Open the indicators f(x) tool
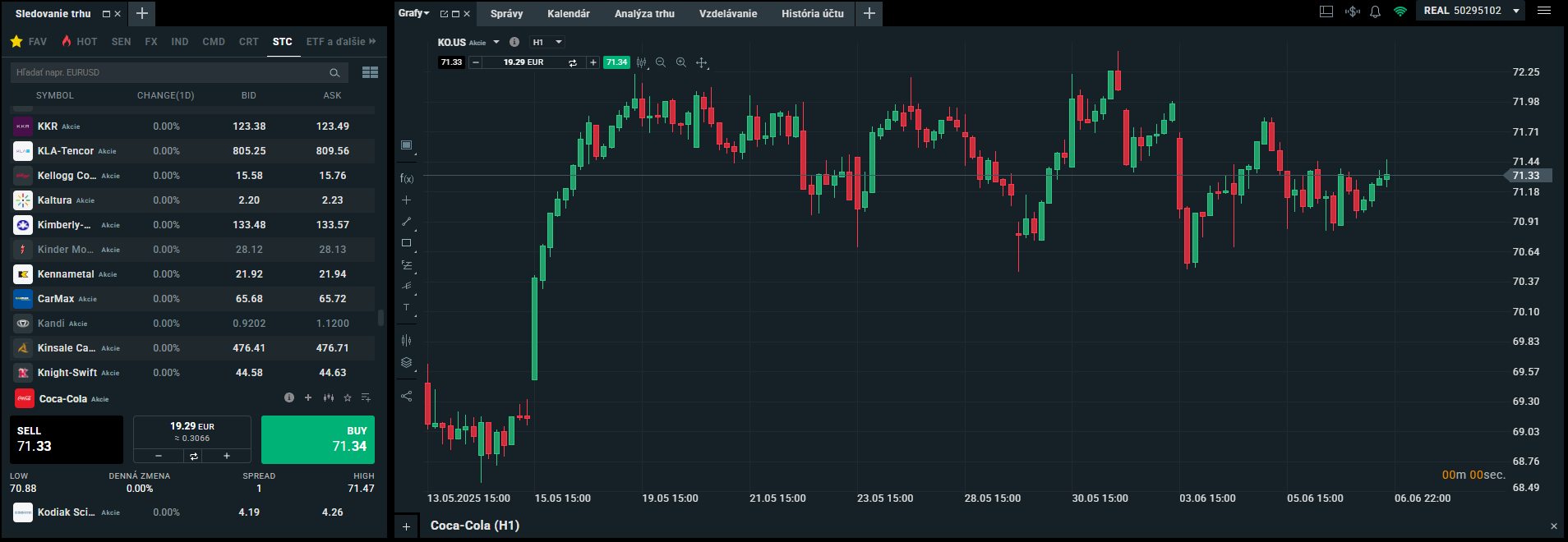The width and height of the screenshot is (1568, 542). 407,178
